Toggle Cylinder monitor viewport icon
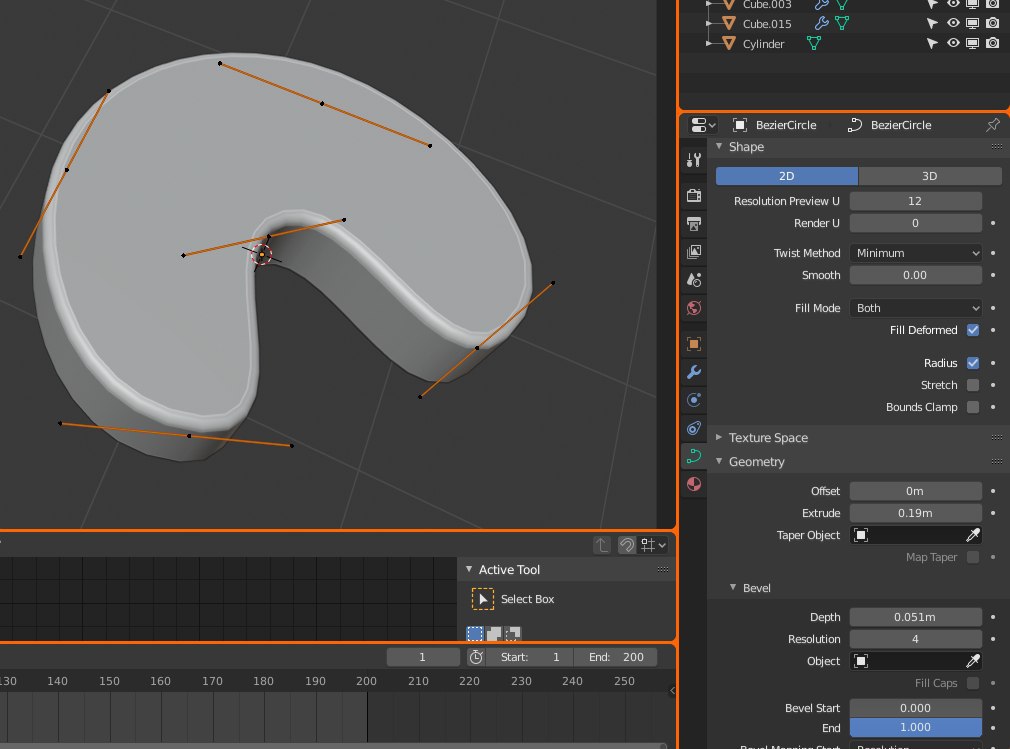 (973, 43)
